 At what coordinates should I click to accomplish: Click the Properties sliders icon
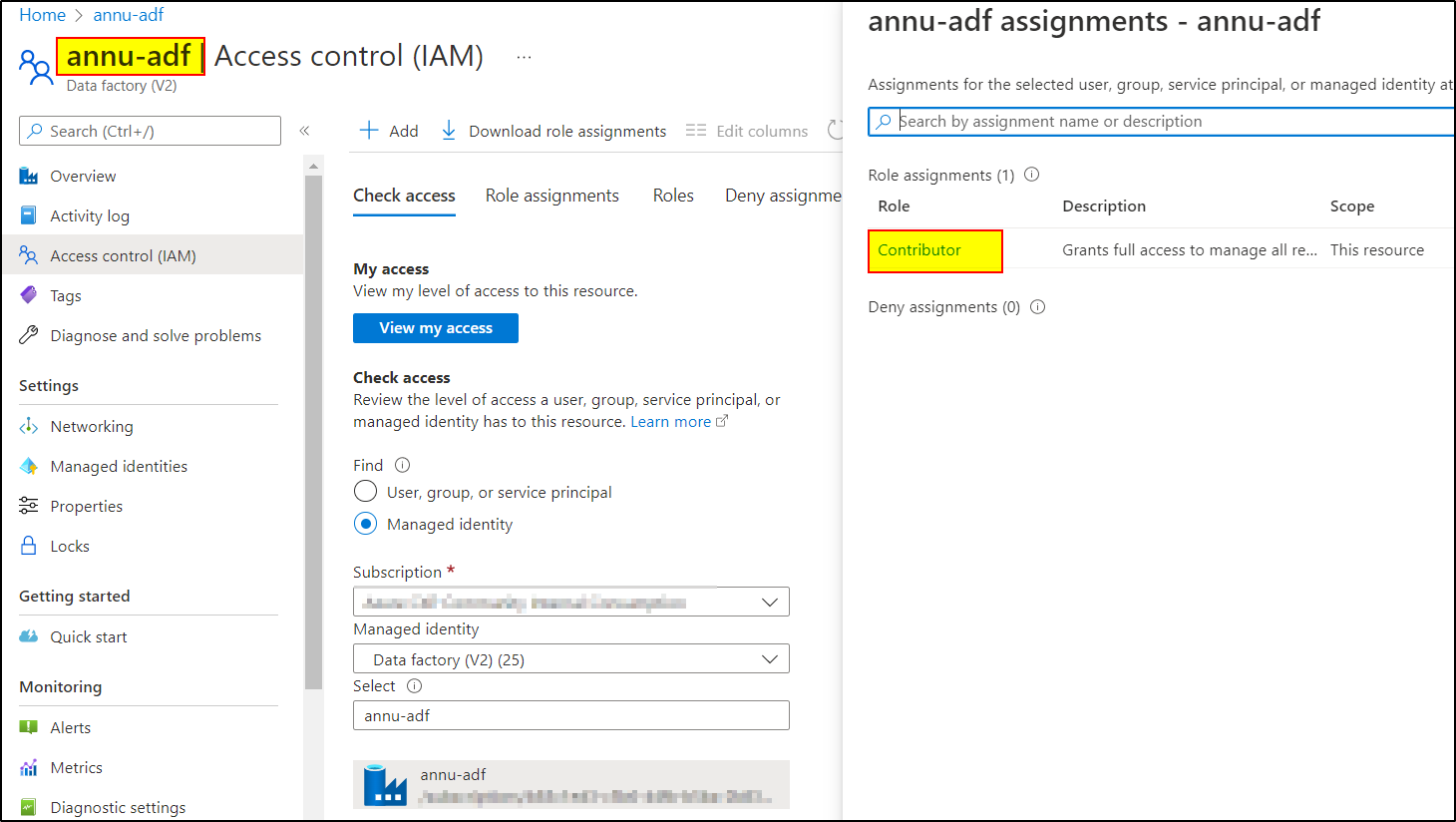[x=29, y=507]
